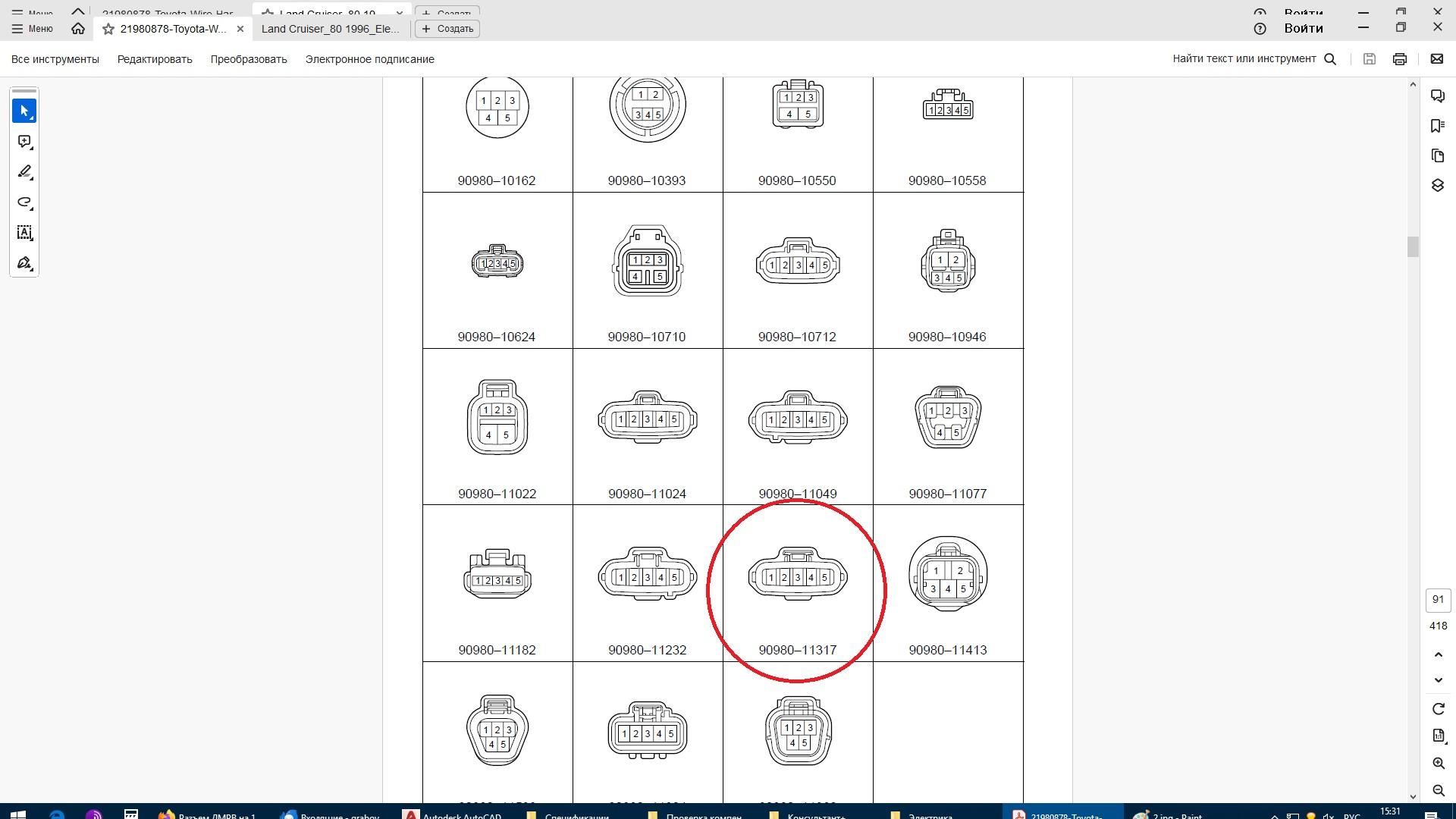
Task: Activate the text box tool
Action: 24,233
